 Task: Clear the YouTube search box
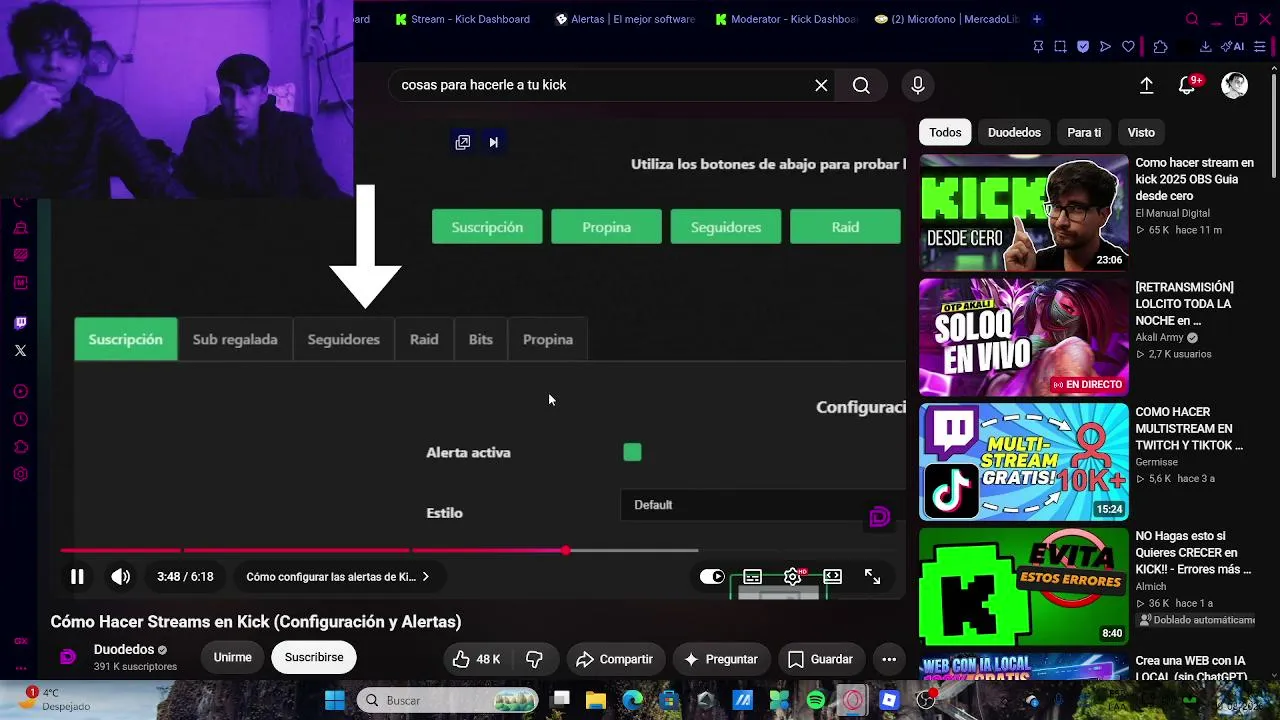click(821, 85)
